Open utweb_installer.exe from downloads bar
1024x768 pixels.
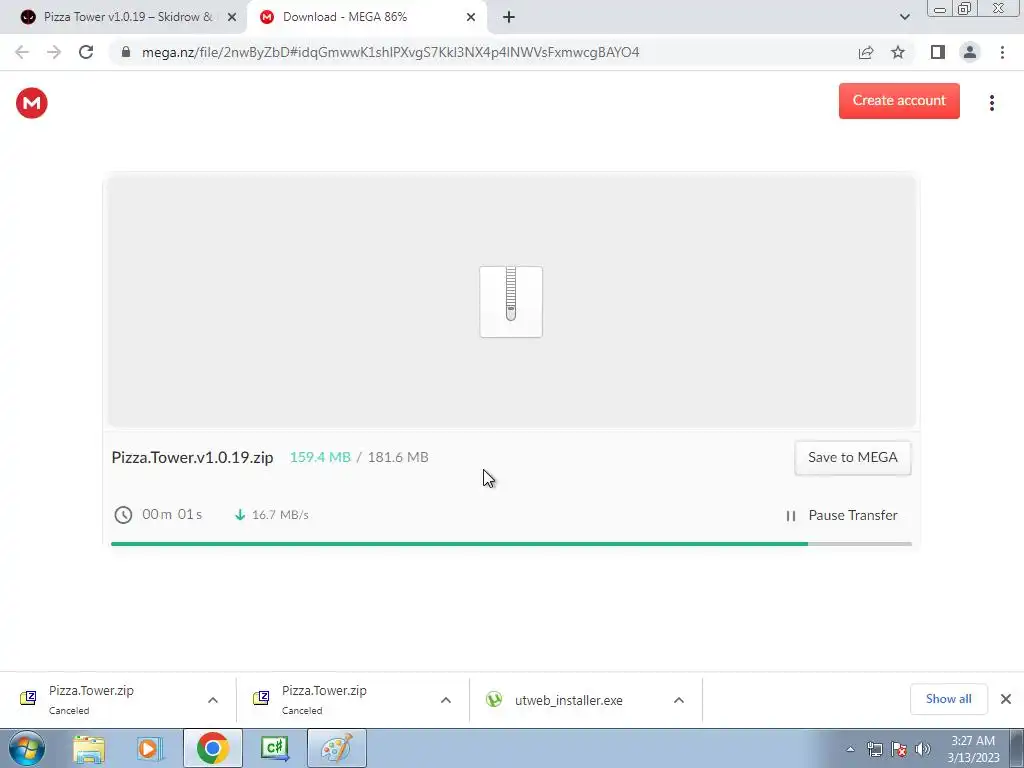click(568, 700)
